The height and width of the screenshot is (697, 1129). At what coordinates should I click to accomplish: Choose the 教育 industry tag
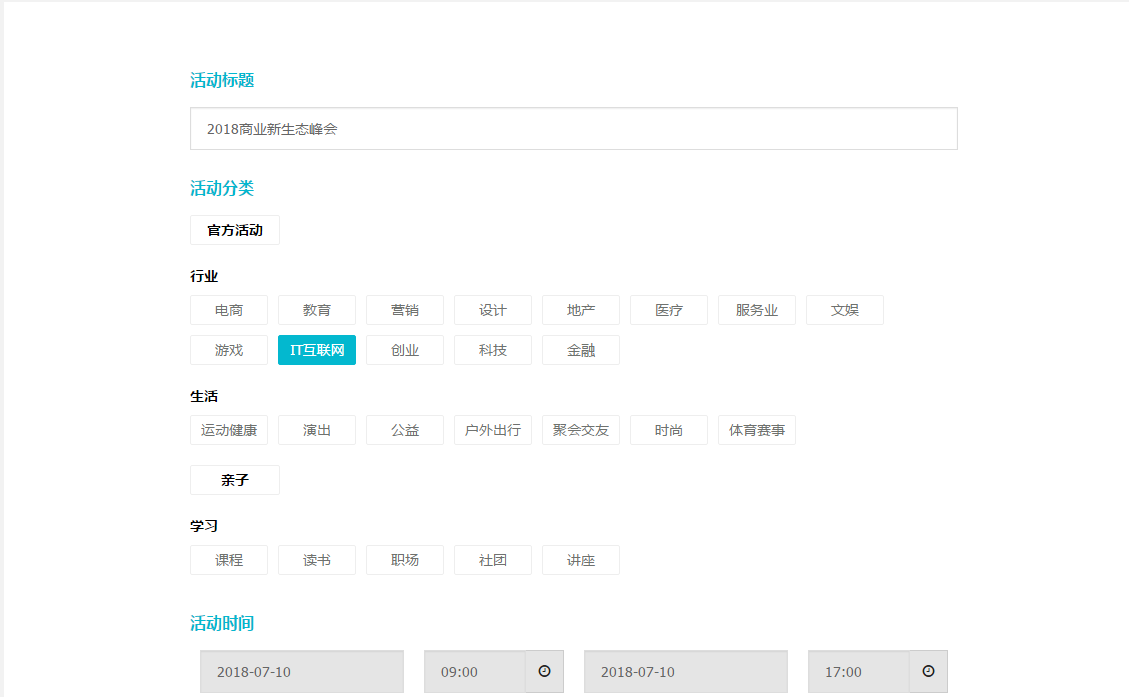(317, 310)
